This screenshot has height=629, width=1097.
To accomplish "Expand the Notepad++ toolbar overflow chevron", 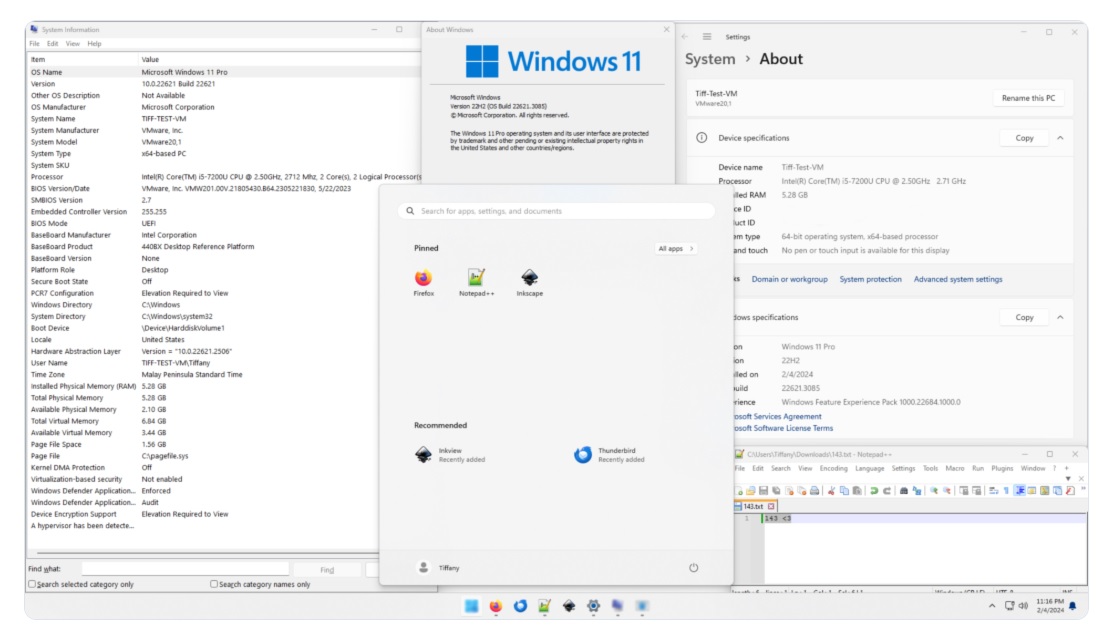I will coord(1082,490).
